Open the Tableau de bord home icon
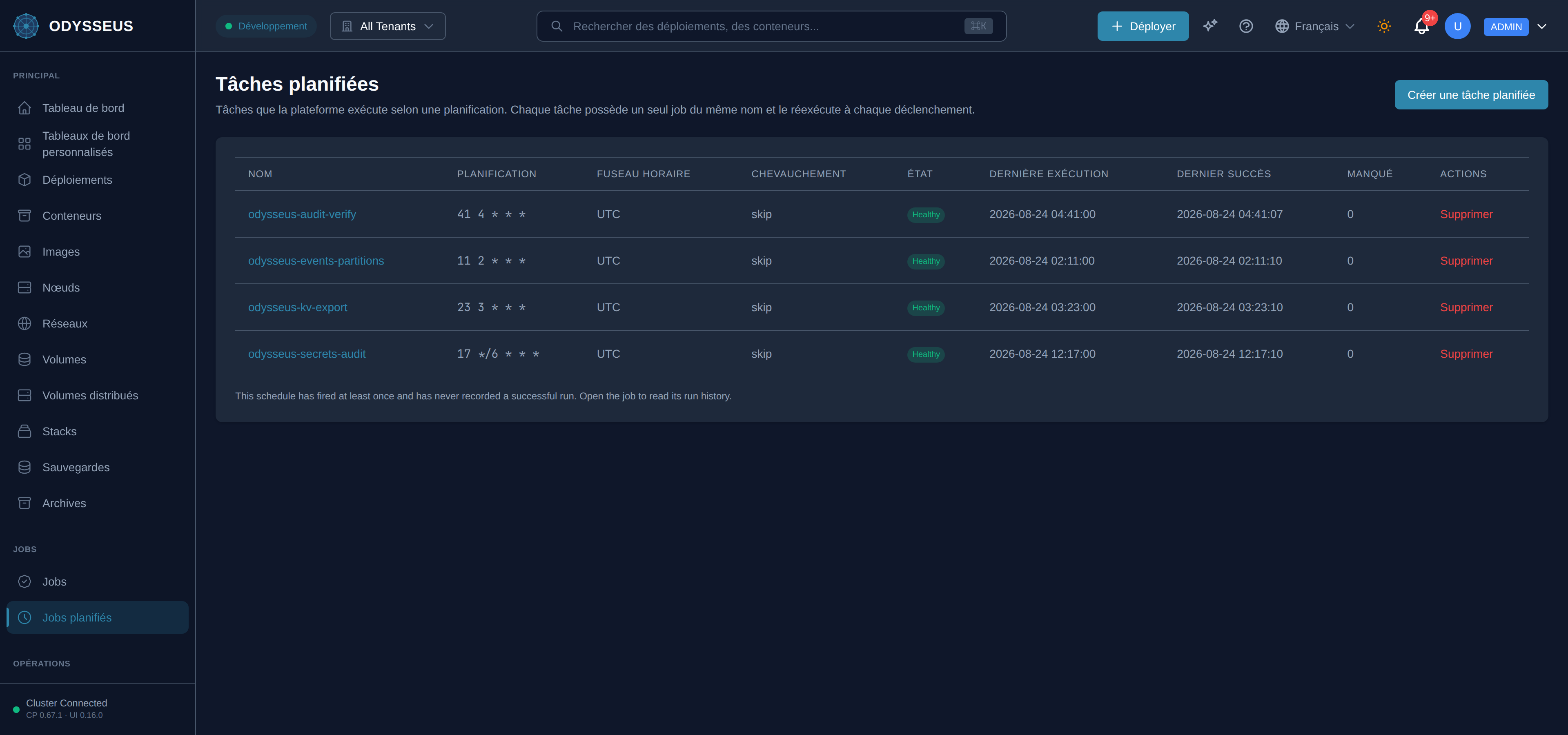 [24, 108]
